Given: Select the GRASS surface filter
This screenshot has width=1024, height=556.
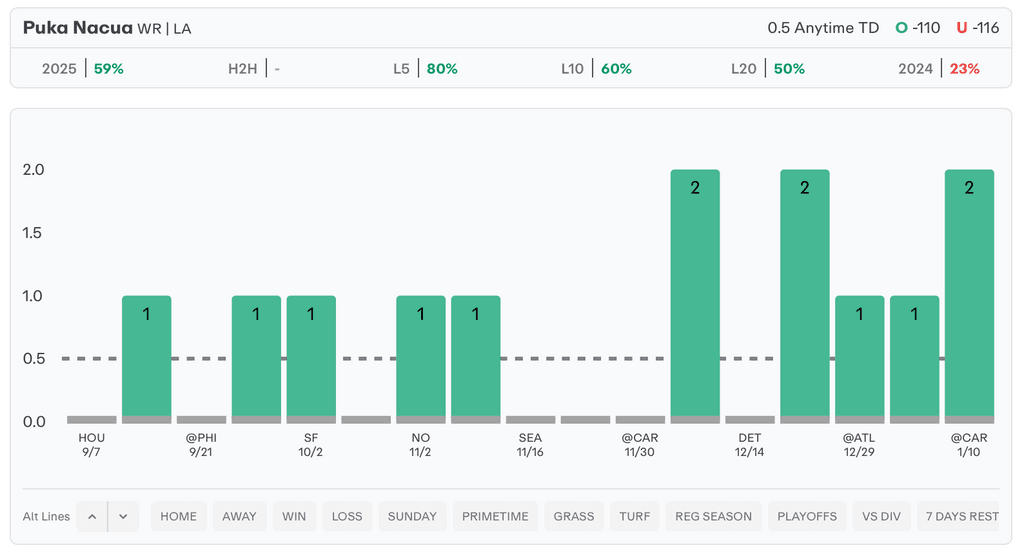Looking at the screenshot, I should (x=574, y=516).
